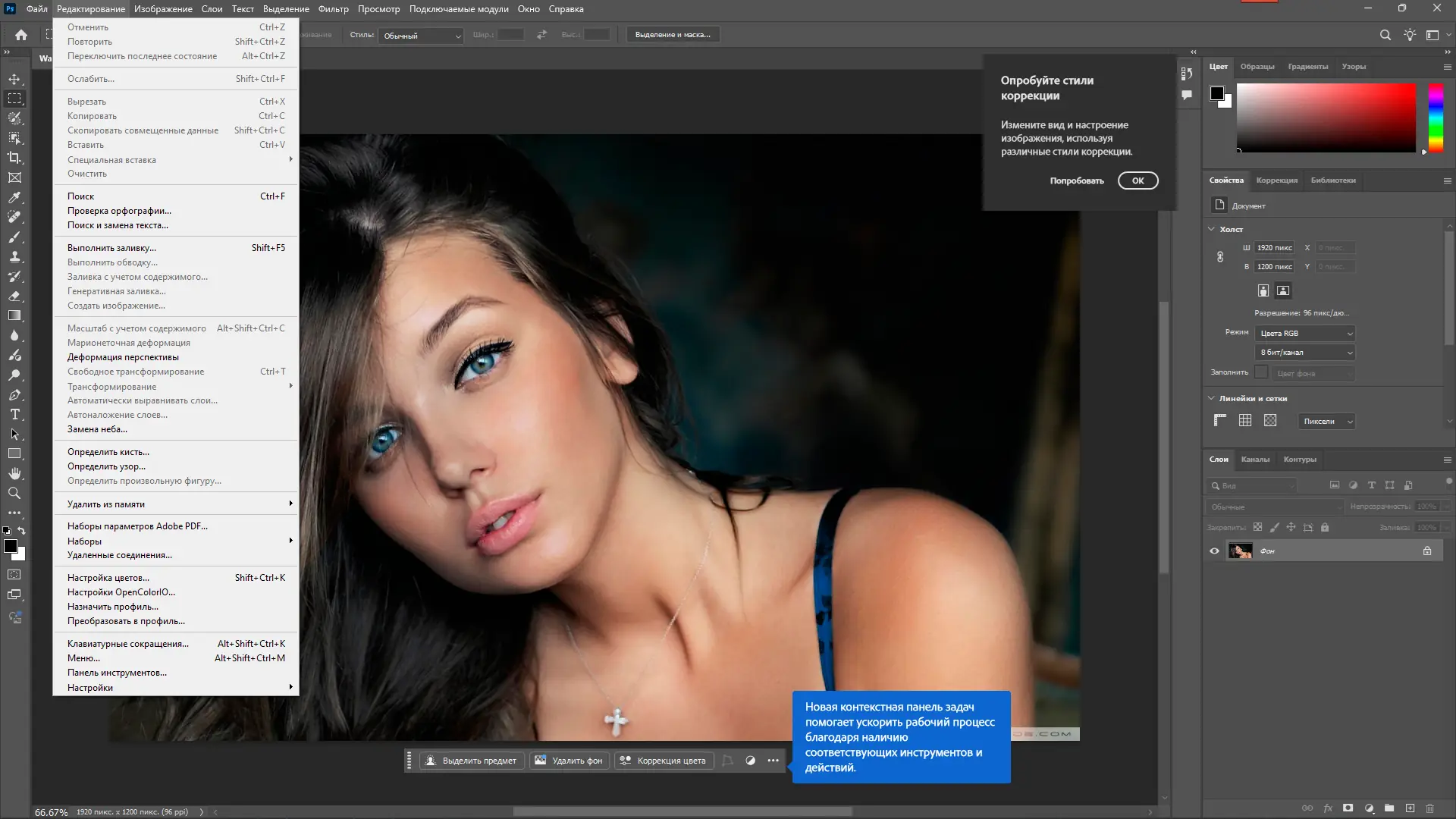This screenshot has height=819, width=1456.
Task: Select the Type tool
Action: pos(14,415)
